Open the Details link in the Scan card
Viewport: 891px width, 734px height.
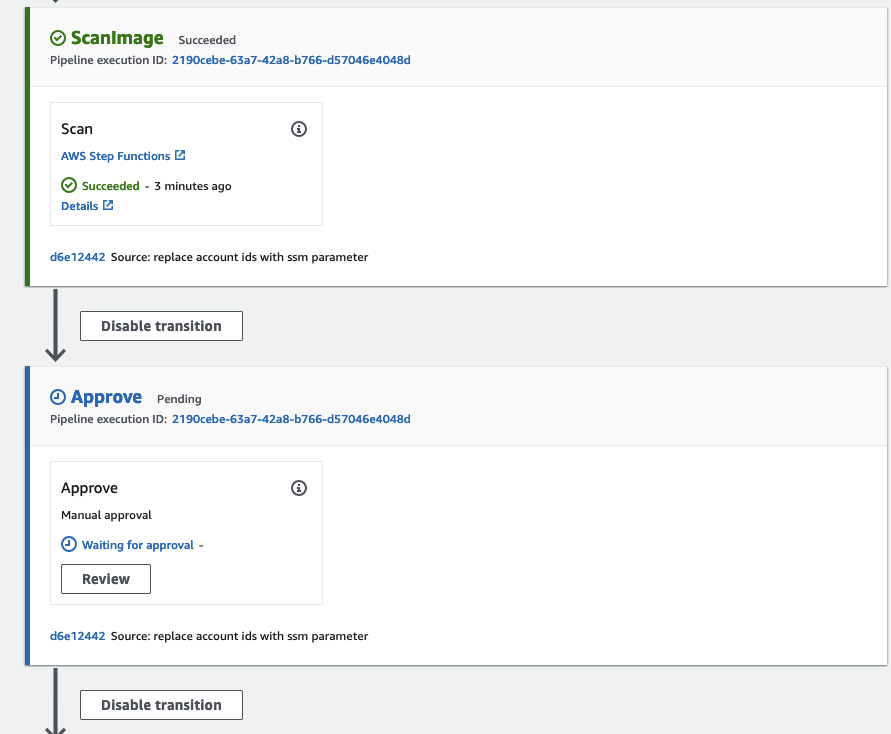tap(80, 206)
